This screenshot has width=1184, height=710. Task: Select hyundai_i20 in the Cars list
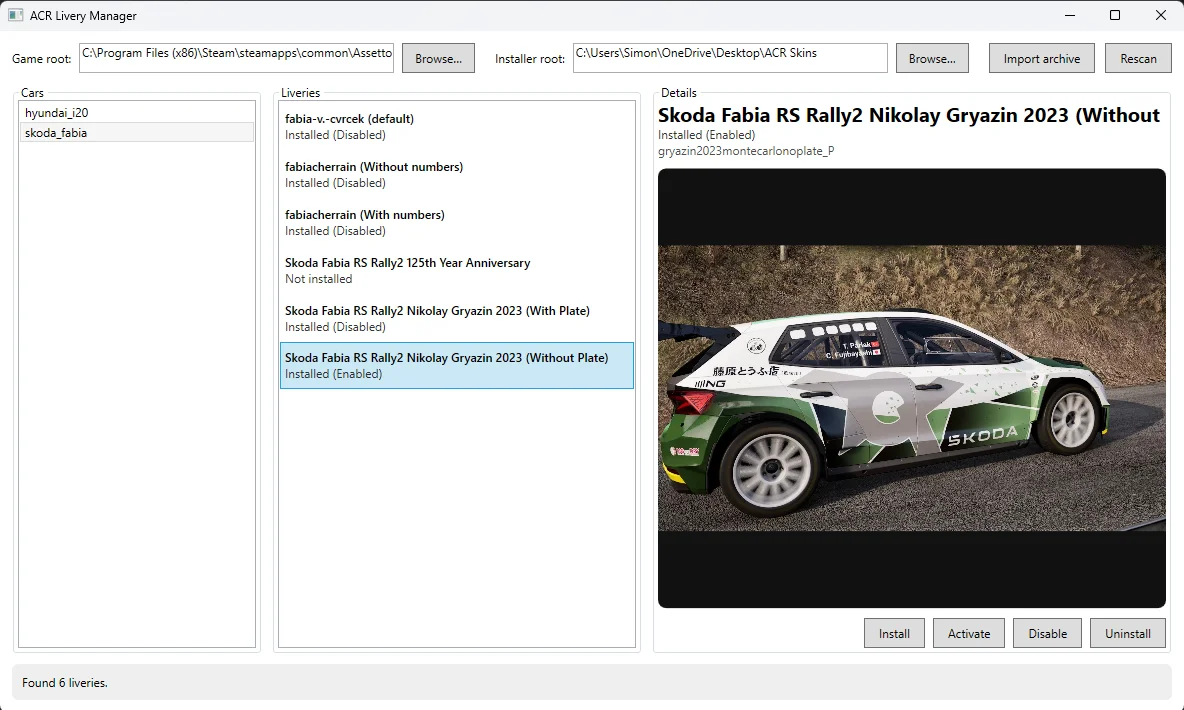point(137,113)
